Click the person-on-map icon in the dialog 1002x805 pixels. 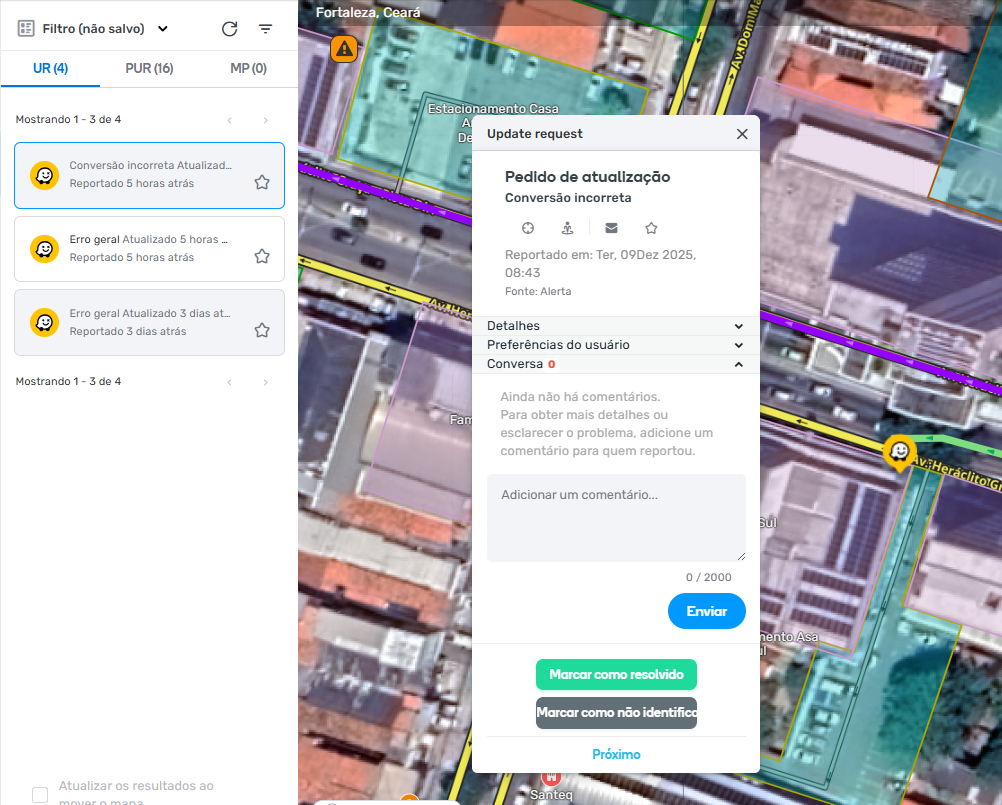tap(568, 228)
